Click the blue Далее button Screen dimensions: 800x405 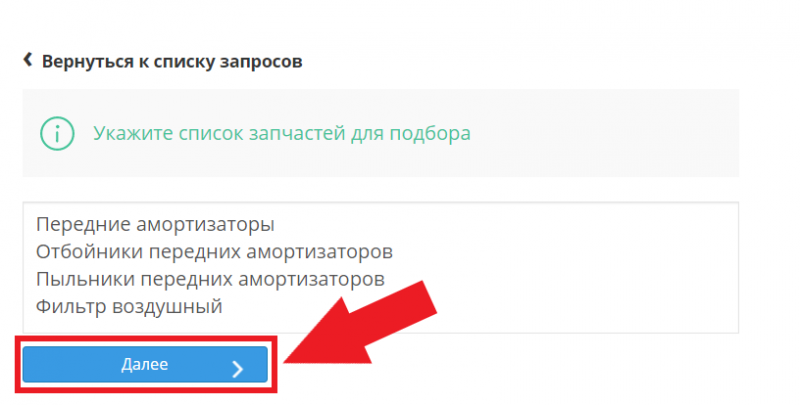(145, 364)
